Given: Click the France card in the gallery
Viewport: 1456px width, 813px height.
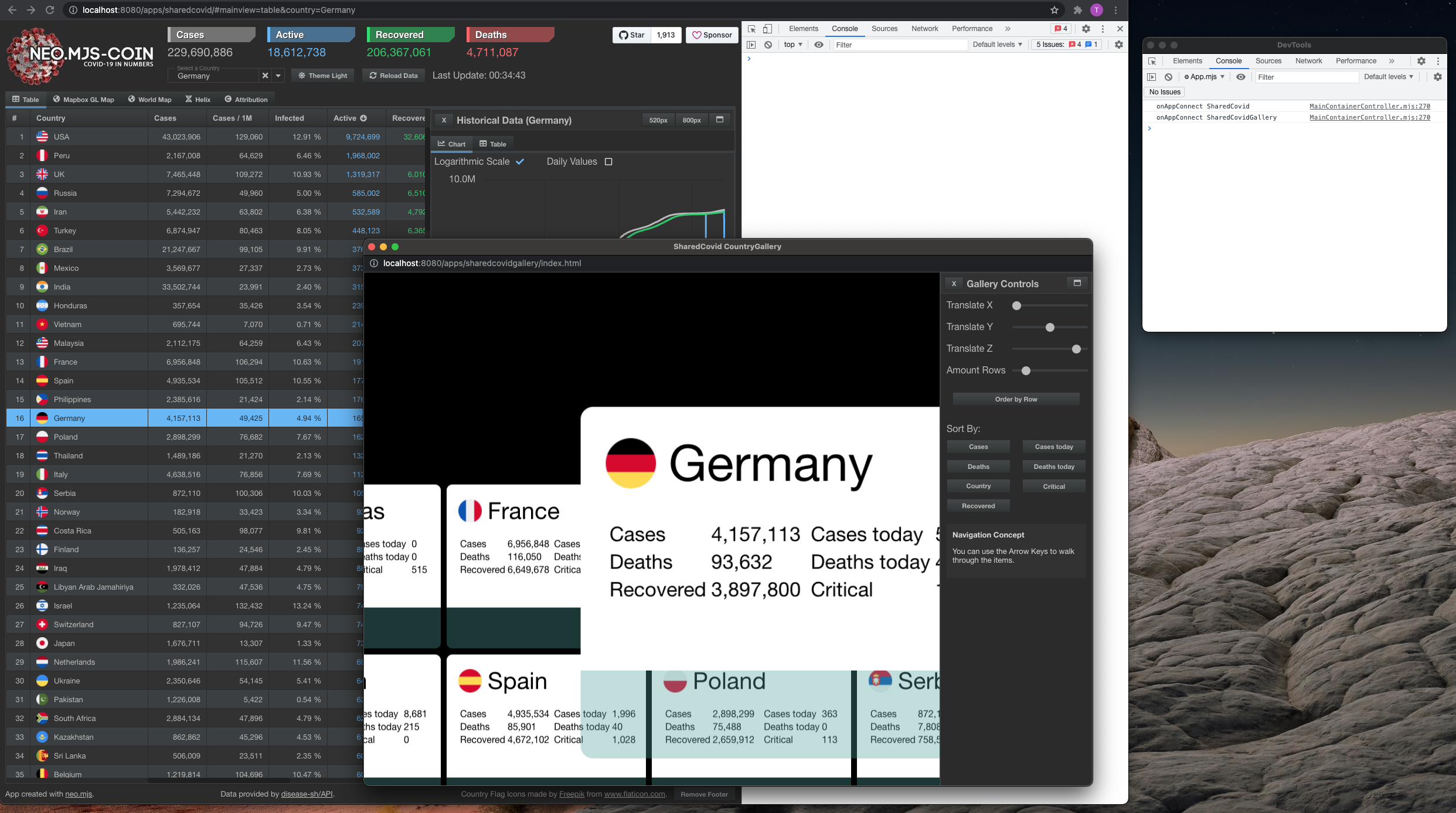Looking at the screenshot, I should click(x=513, y=566).
